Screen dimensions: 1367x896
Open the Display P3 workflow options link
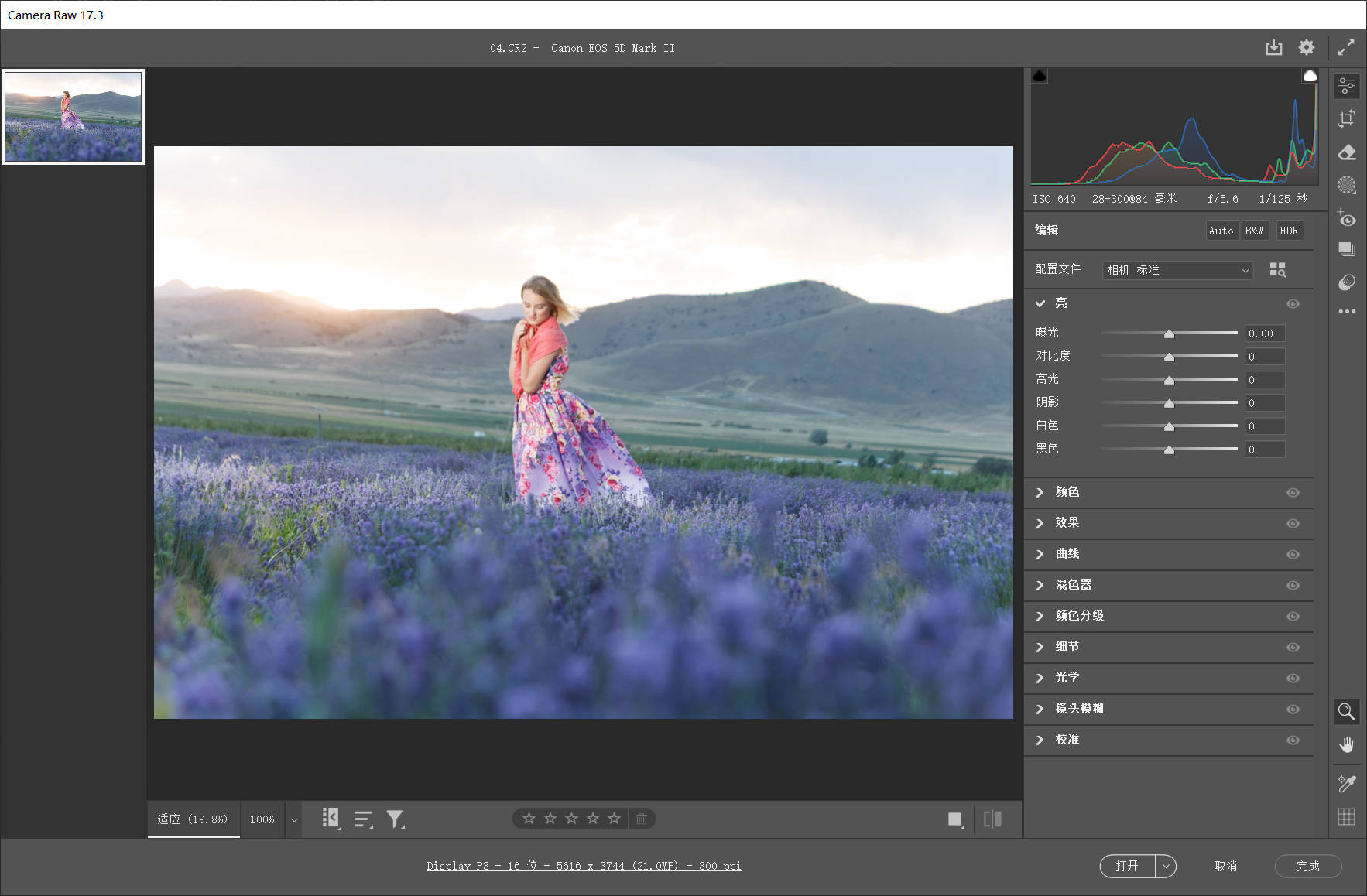point(584,866)
